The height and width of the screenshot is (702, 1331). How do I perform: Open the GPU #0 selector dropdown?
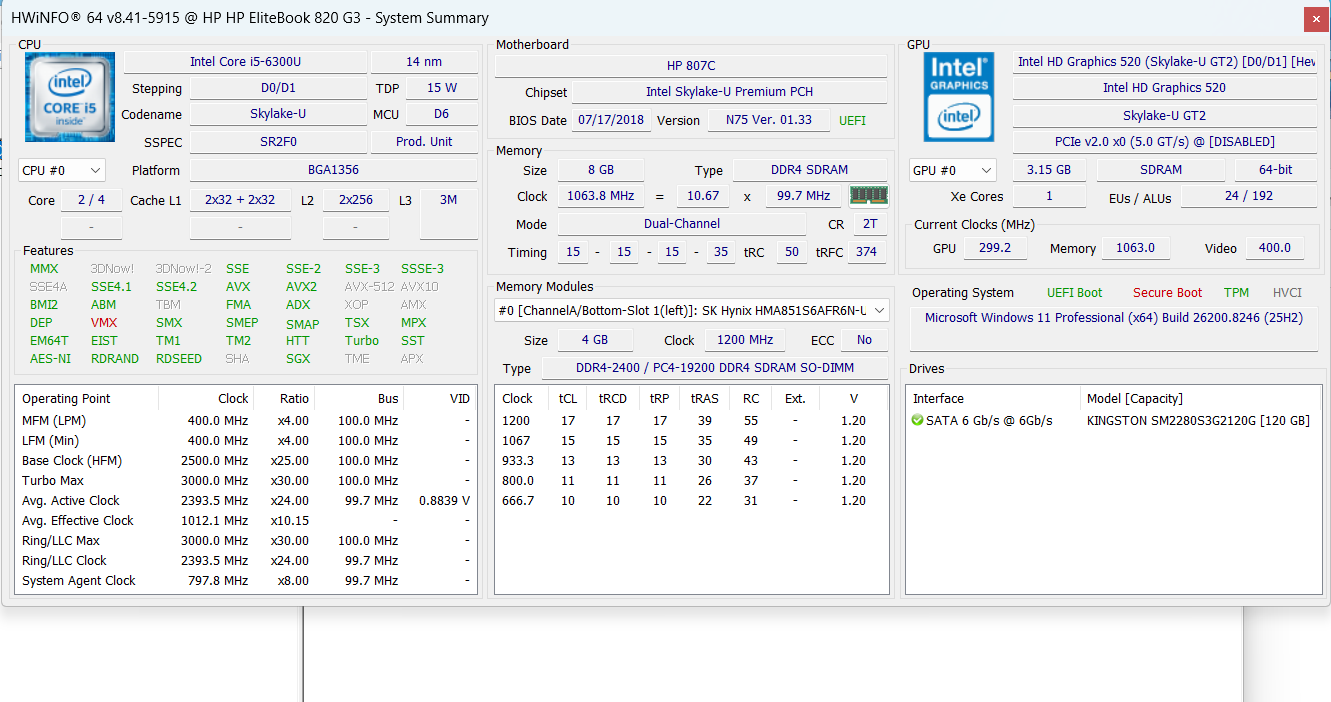pos(952,170)
